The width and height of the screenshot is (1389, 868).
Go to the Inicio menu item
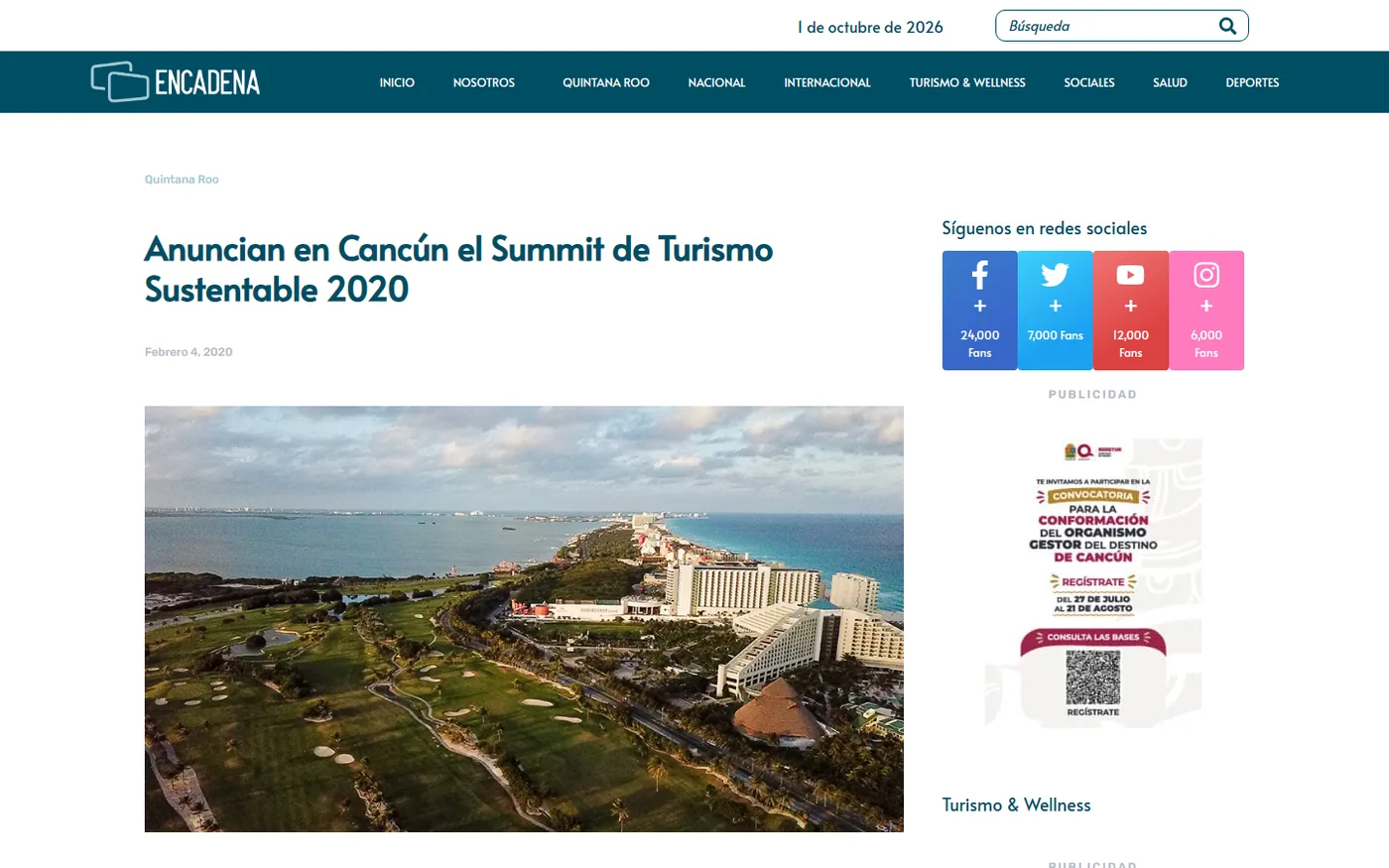pyautogui.click(x=397, y=82)
